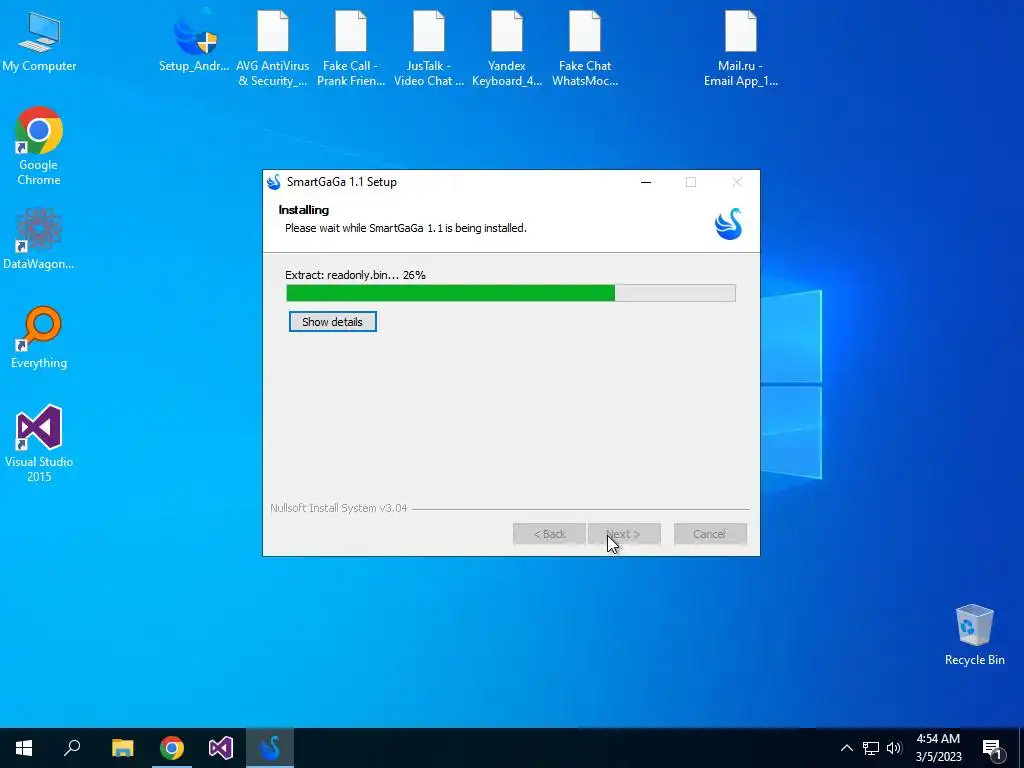The image size is (1024, 768).
Task: Select the JusTalk - Video Chat file
Action: 429,48
